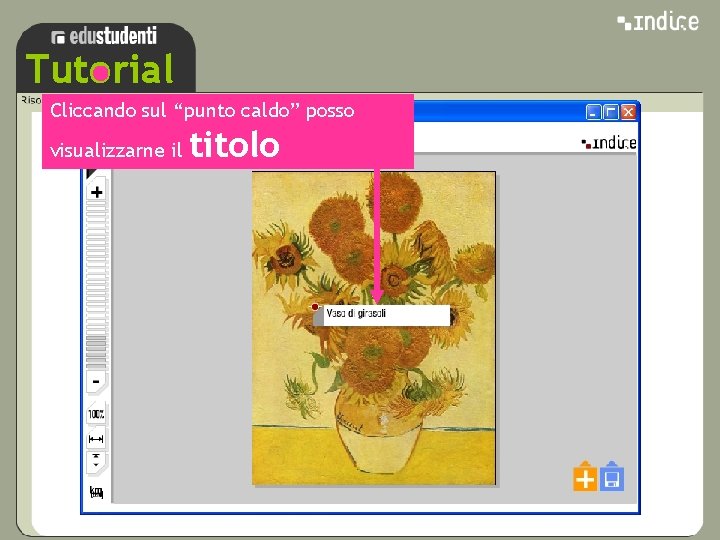The width and height of the screenshot is (720, 540).
Task: Minimize the inner viewer window
Action: click(x=593, y=112)
